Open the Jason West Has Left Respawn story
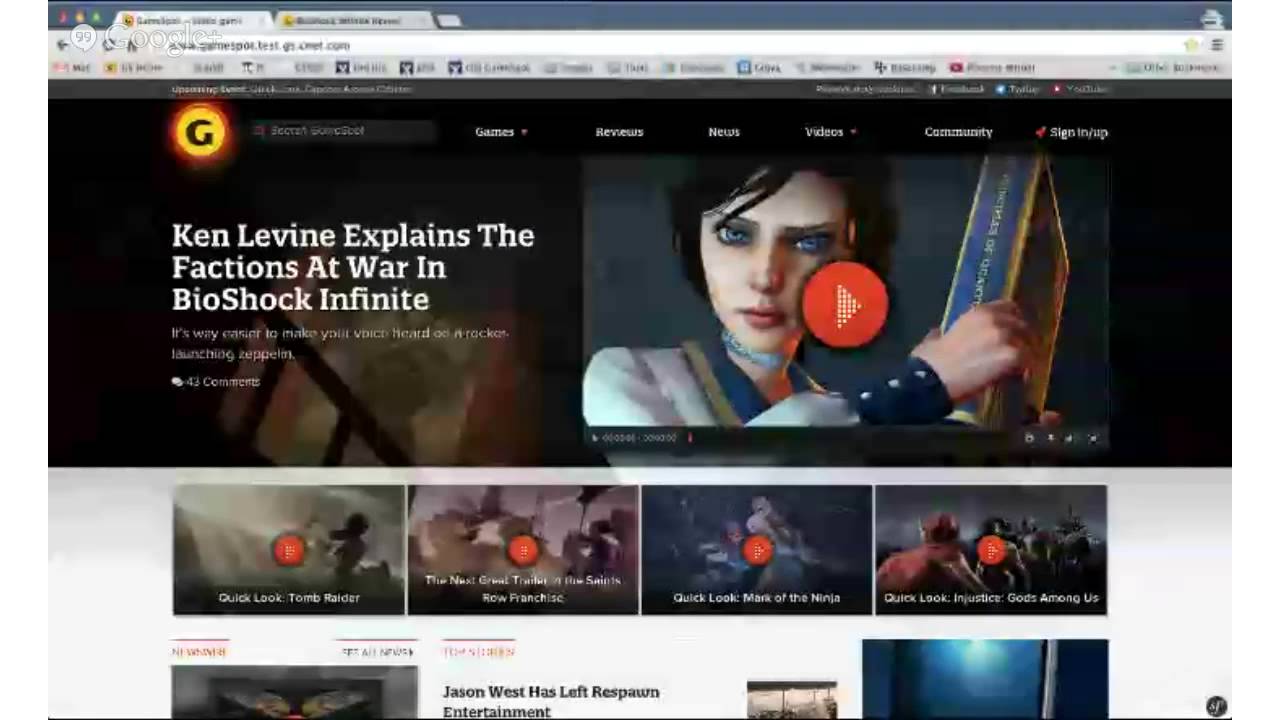Image resolution: width=1280 pixels, height=720 pixels. [551, 701]
